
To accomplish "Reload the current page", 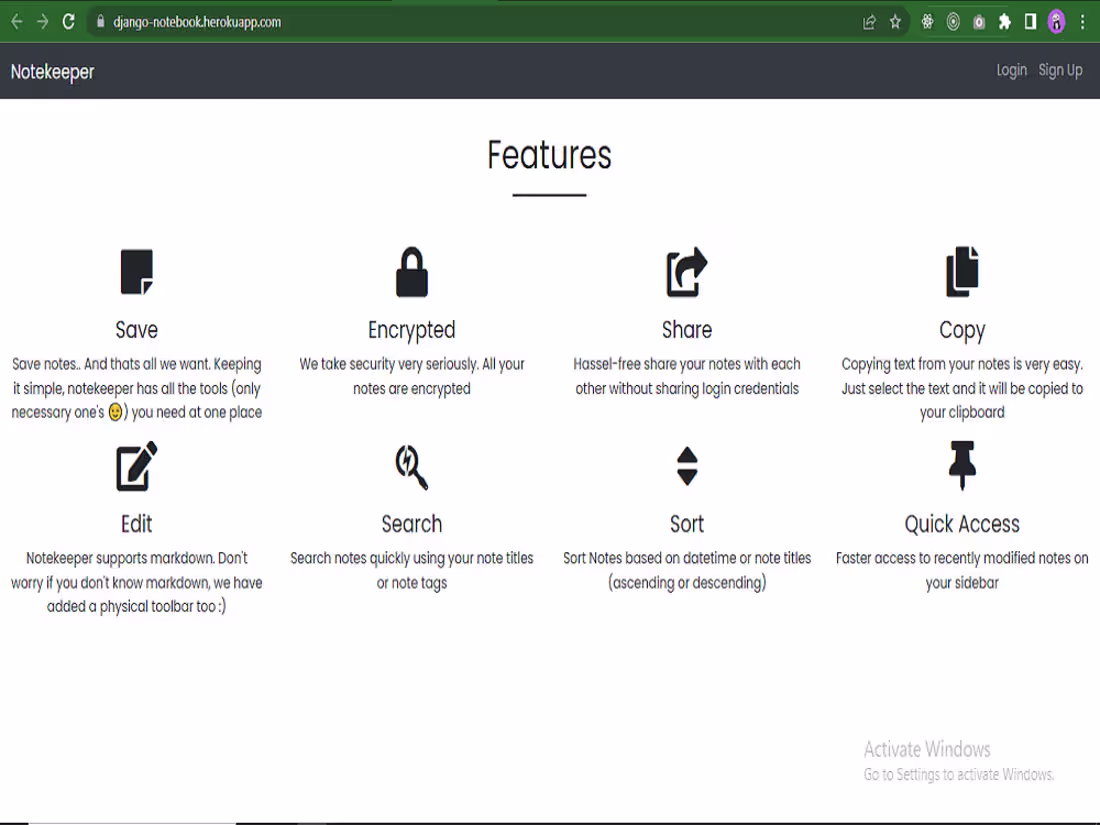I will pos(68,20).
